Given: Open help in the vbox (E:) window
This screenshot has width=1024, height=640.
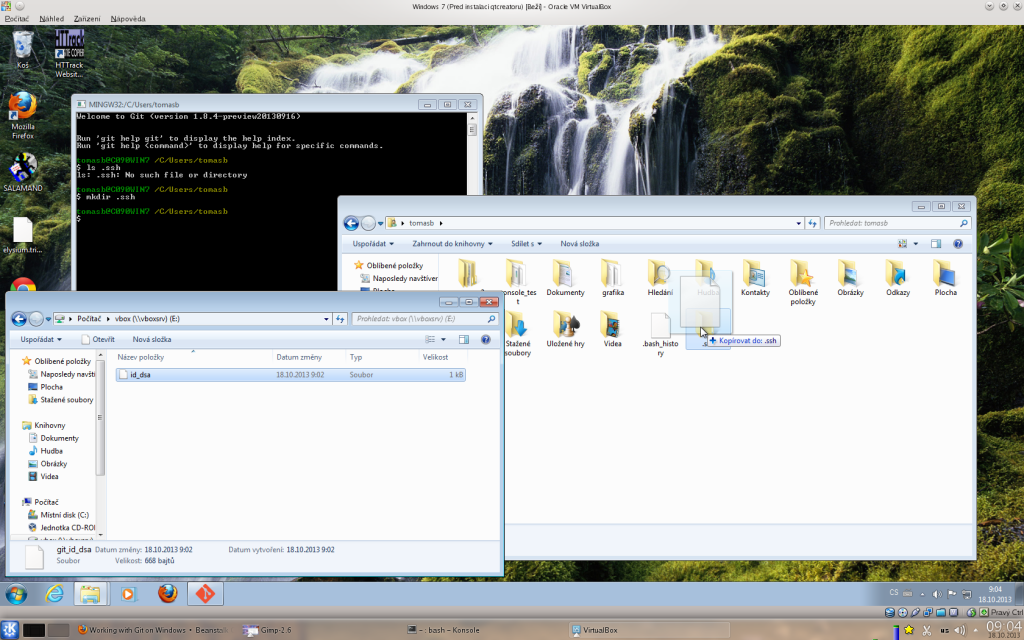Looking at the screenshot, I should click(x=486, y=340).
